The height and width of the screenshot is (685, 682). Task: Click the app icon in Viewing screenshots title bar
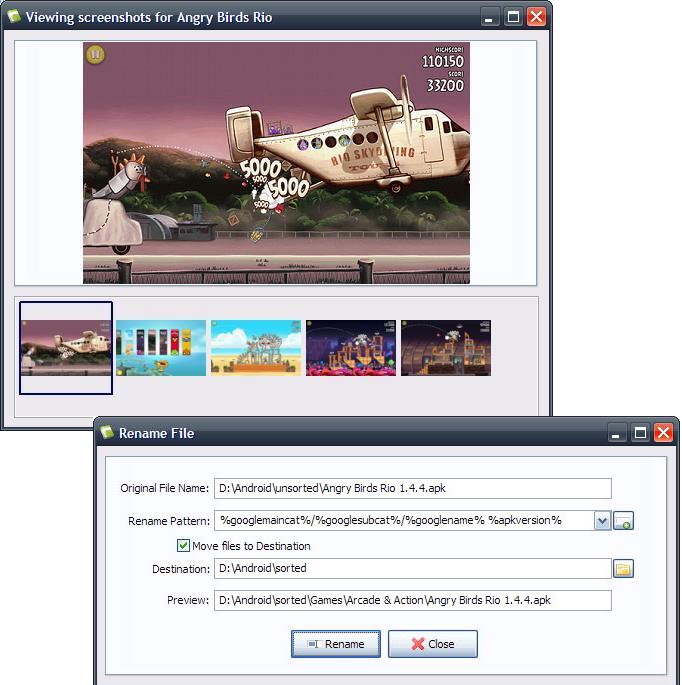pyautogui.click(x=14, y=17)
